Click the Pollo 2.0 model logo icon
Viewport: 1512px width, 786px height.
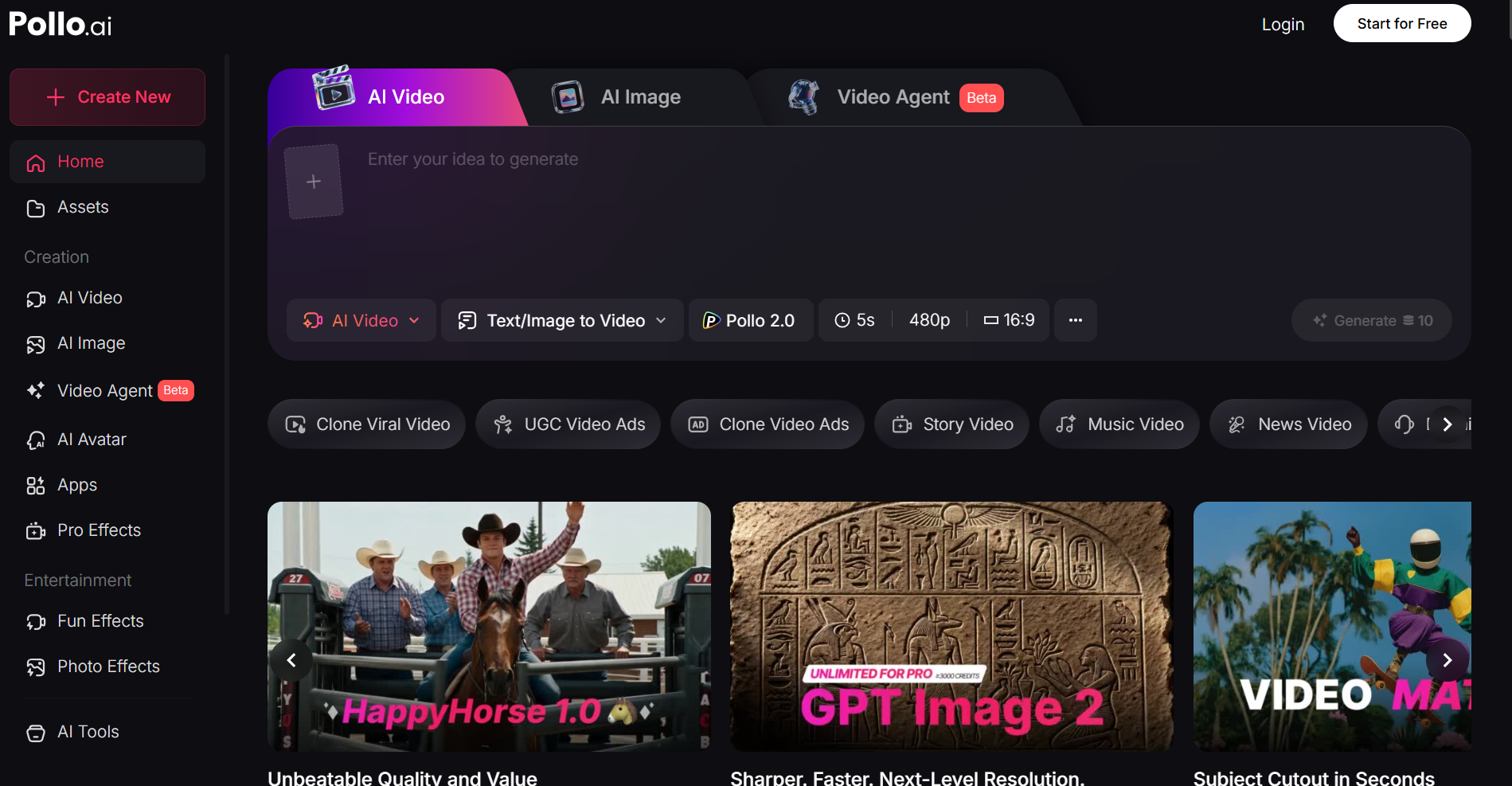click(x=711, y=321)
